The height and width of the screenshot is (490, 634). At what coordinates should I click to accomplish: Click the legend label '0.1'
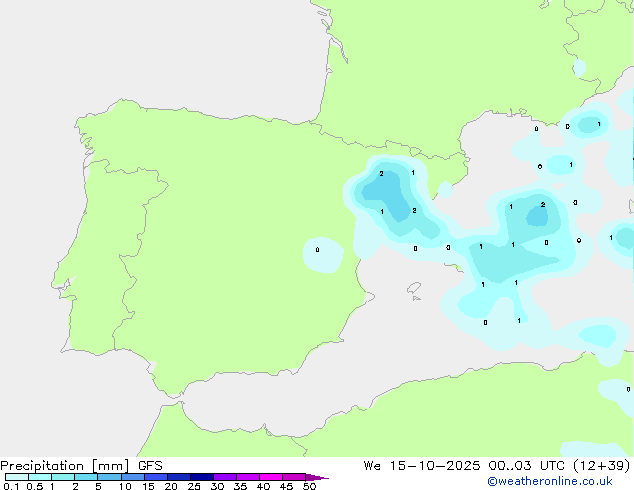(x=11, y=486)
